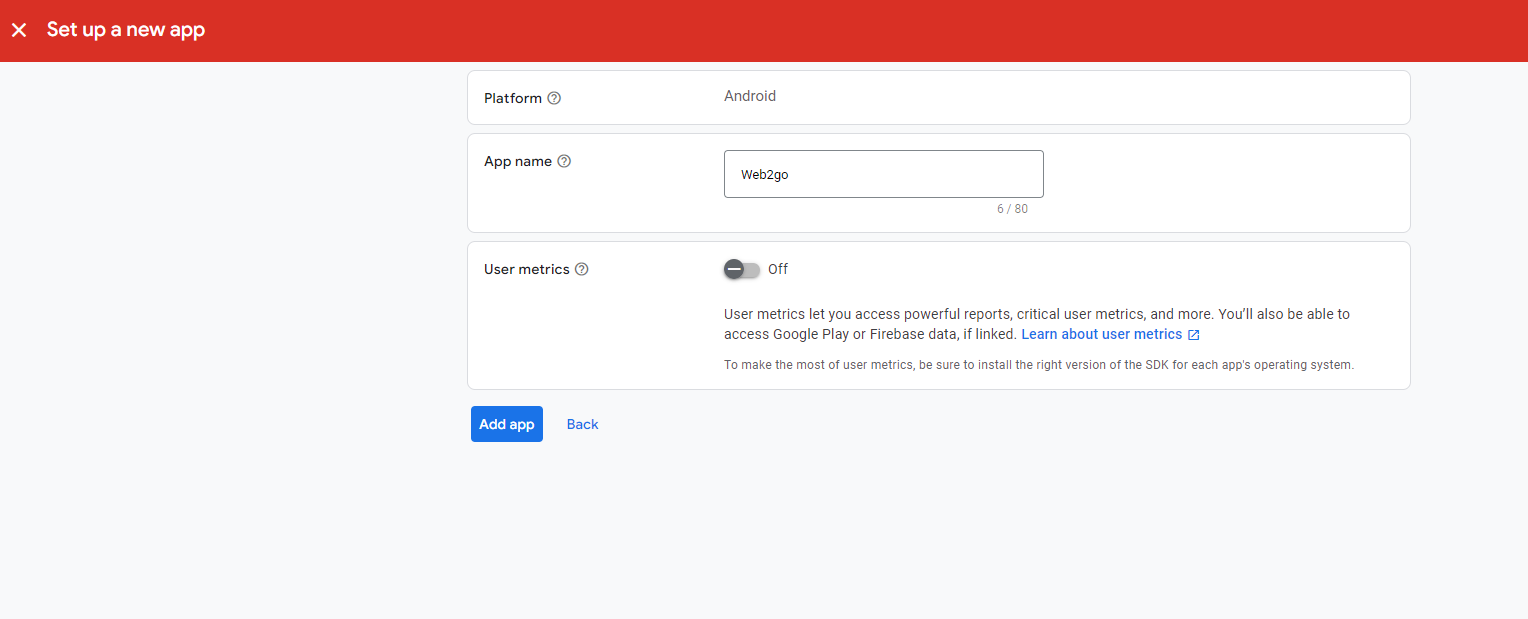Go back using the Back button
1528x619 pixels.
[582, 424]
